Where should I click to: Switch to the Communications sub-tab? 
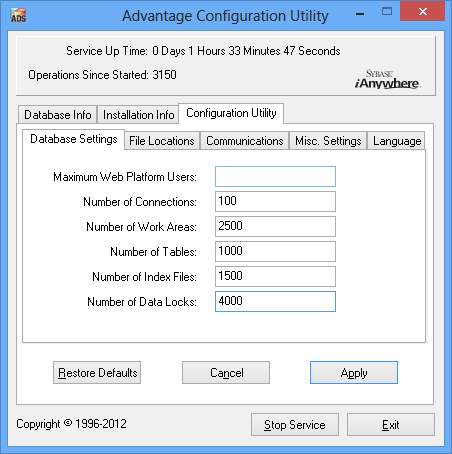(x=245, y=141)
